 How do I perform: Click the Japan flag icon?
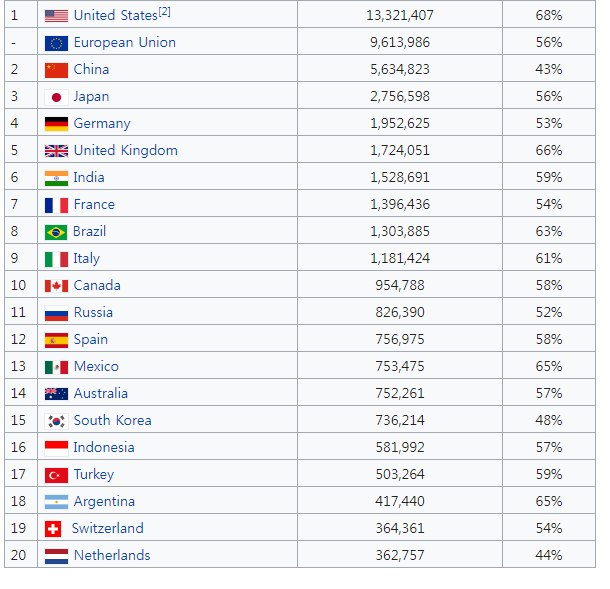[56, 97]
